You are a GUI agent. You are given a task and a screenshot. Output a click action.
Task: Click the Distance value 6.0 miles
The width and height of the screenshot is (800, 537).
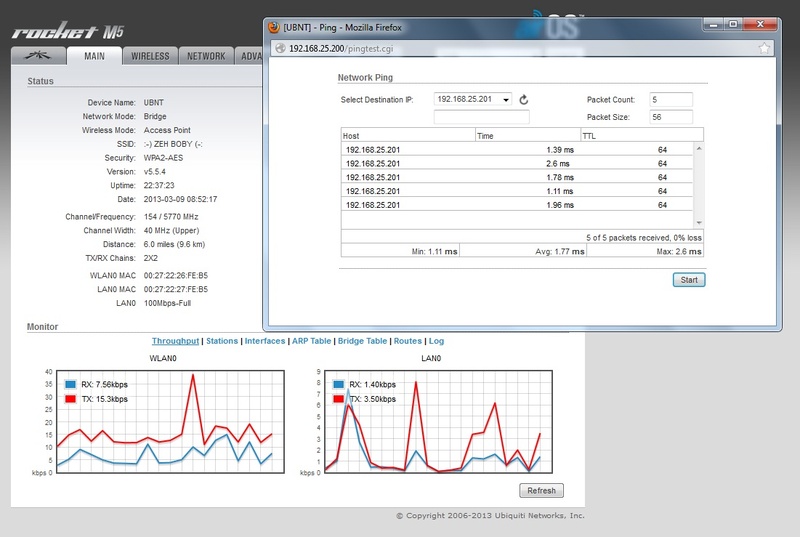[174, 244]
